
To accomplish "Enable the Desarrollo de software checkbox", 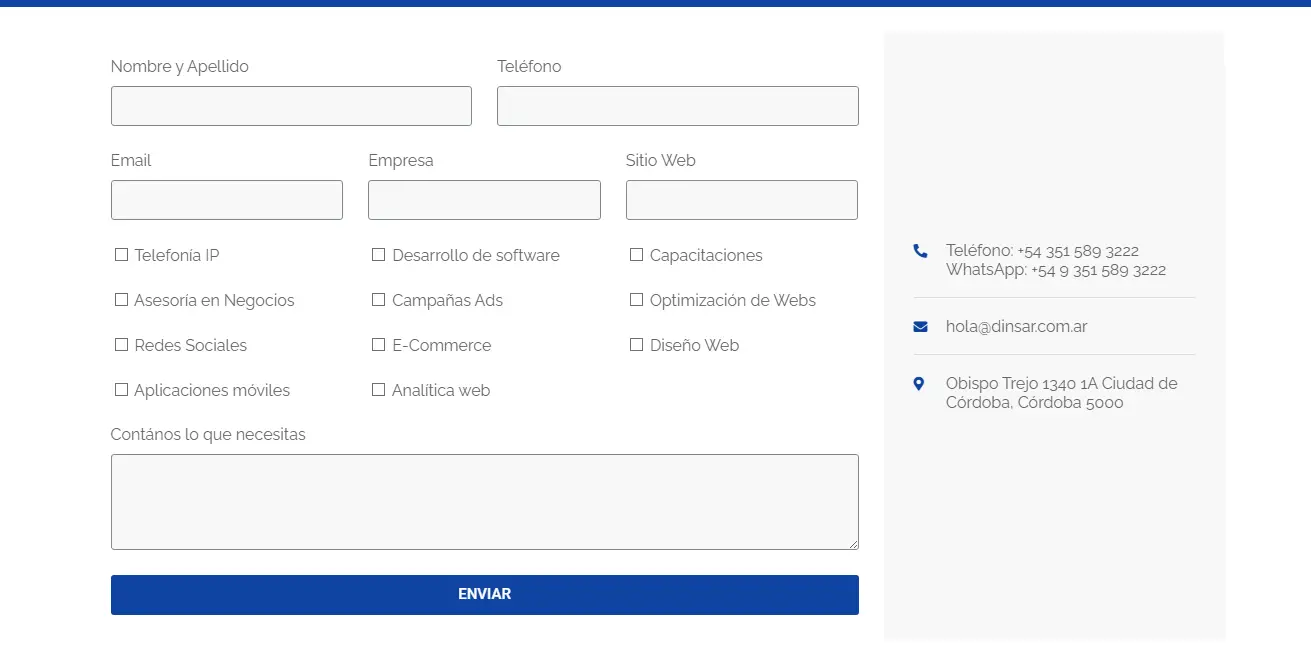I will point(379,255).
